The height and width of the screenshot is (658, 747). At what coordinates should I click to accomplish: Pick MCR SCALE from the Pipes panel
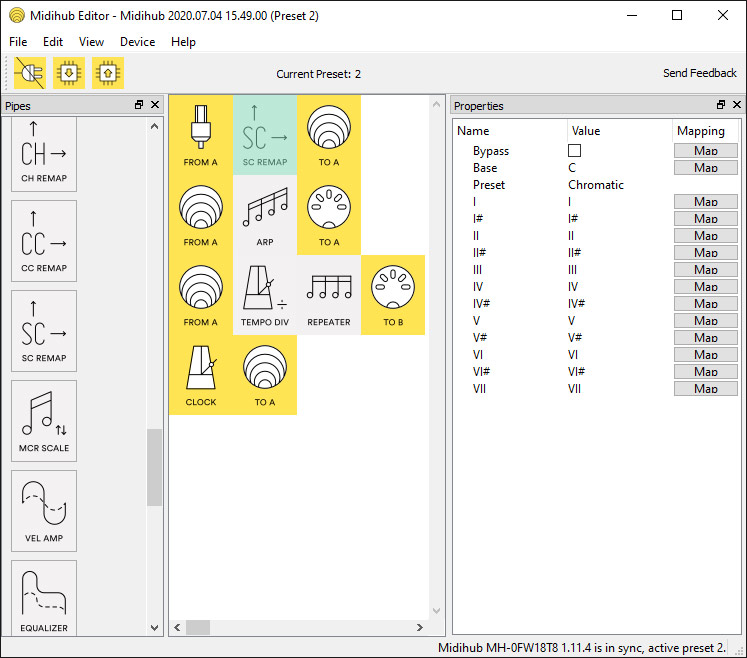pos(44,420)
